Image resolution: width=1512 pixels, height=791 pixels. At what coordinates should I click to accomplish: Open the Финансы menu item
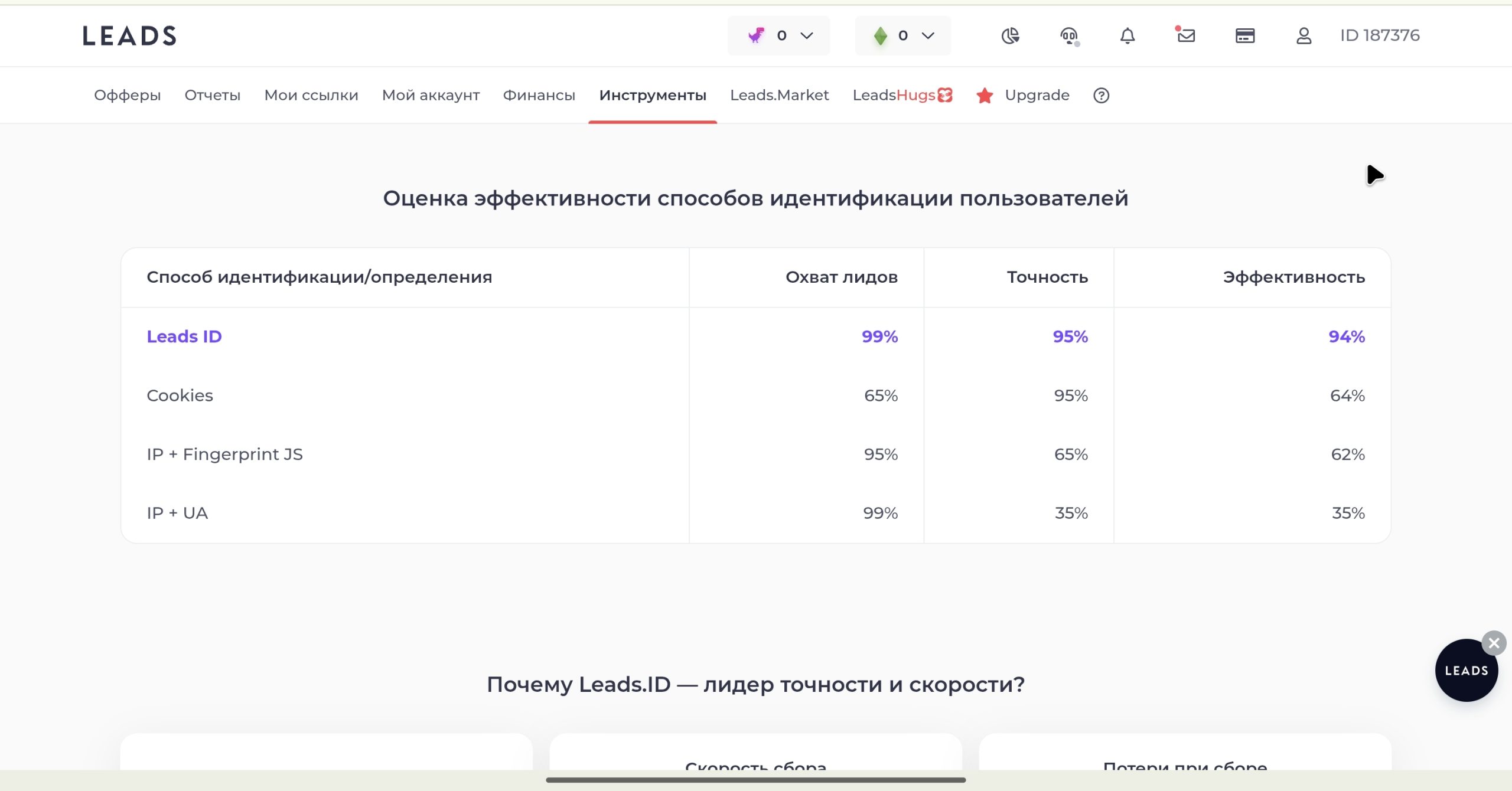pos(539,95)
